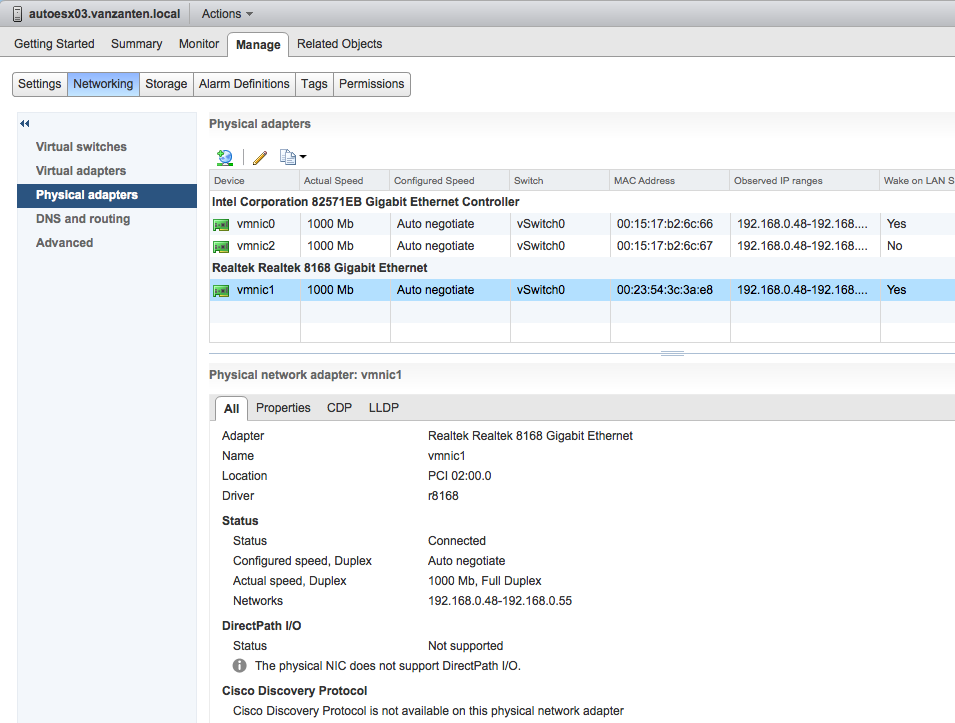Open the Related Objects tab
The image size is (955, 723).
point(339,44)
